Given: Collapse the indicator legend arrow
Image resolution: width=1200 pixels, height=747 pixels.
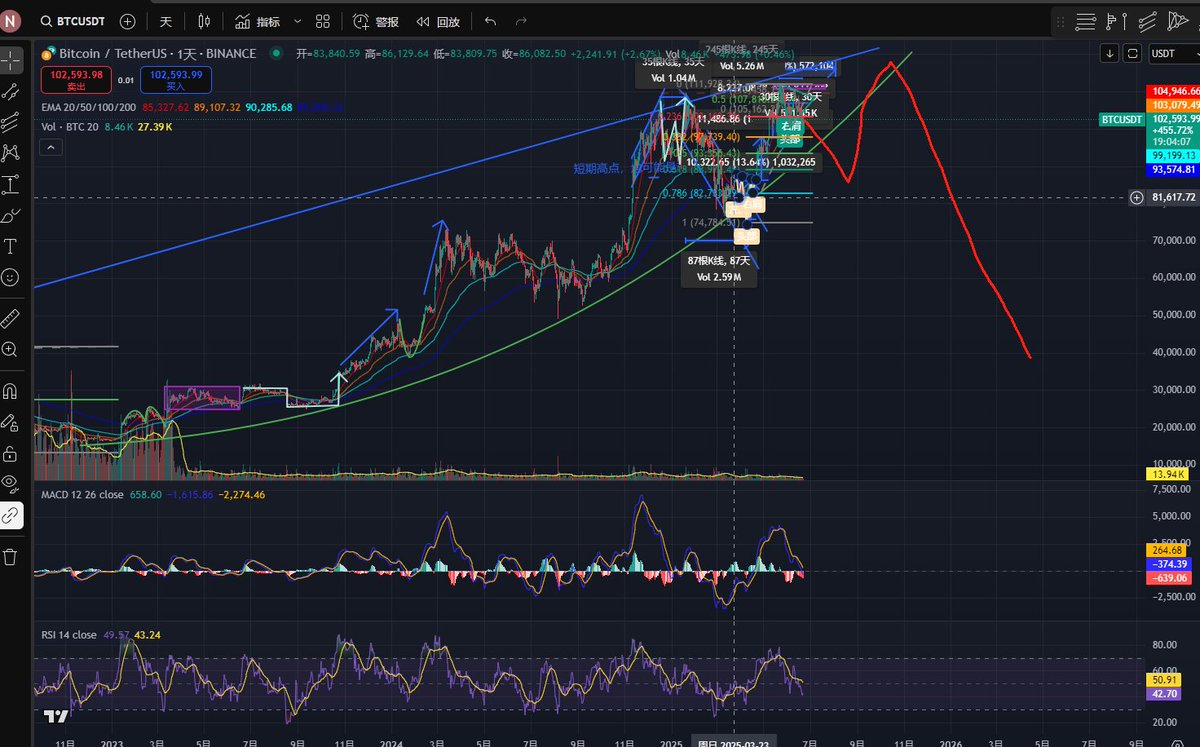Looking at the screenshot, I should click(x=51, y=147).
